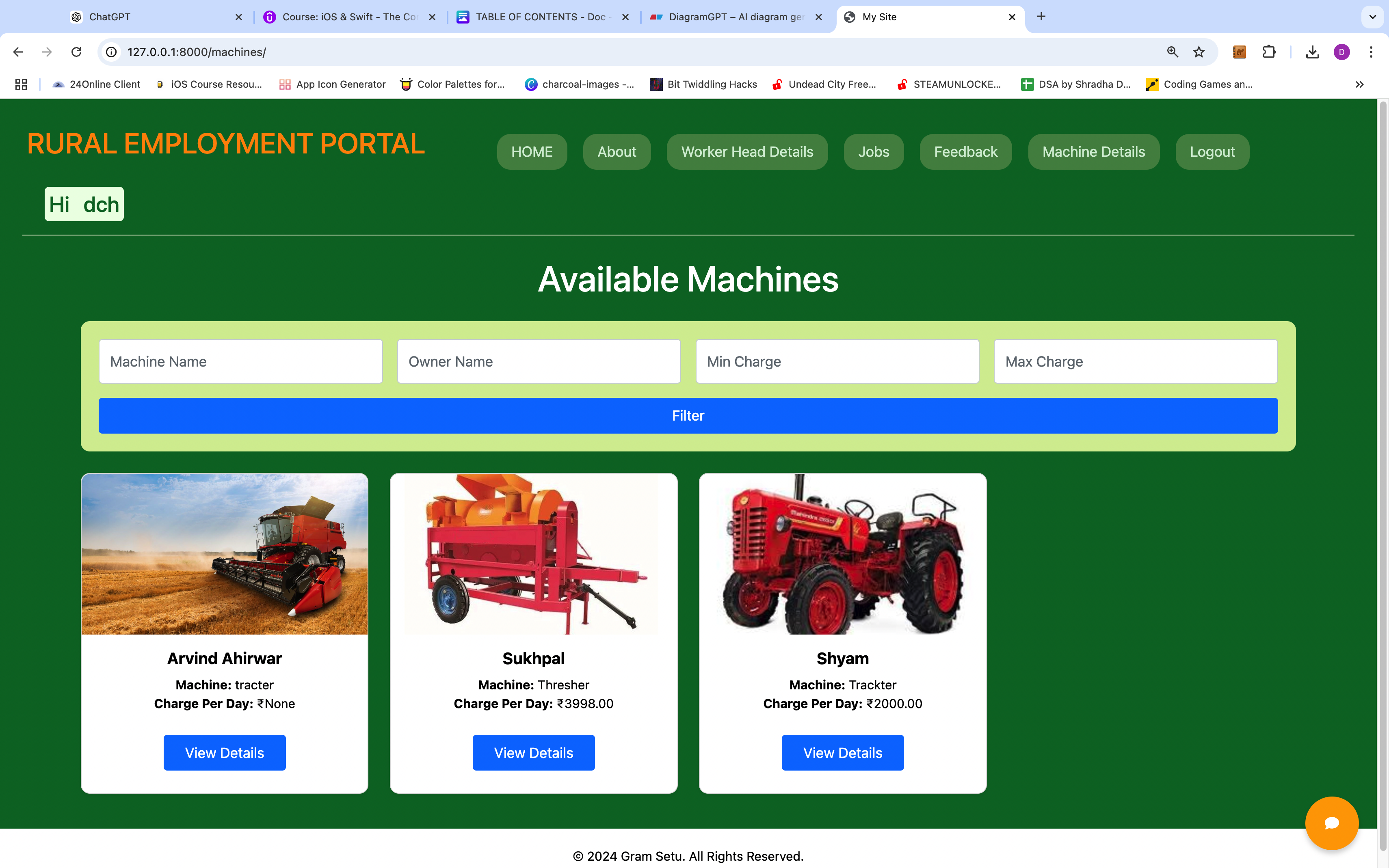Screen dimensions: 1389x868
Task: Click the Max Charge input field
Action: pos(1135,361)
